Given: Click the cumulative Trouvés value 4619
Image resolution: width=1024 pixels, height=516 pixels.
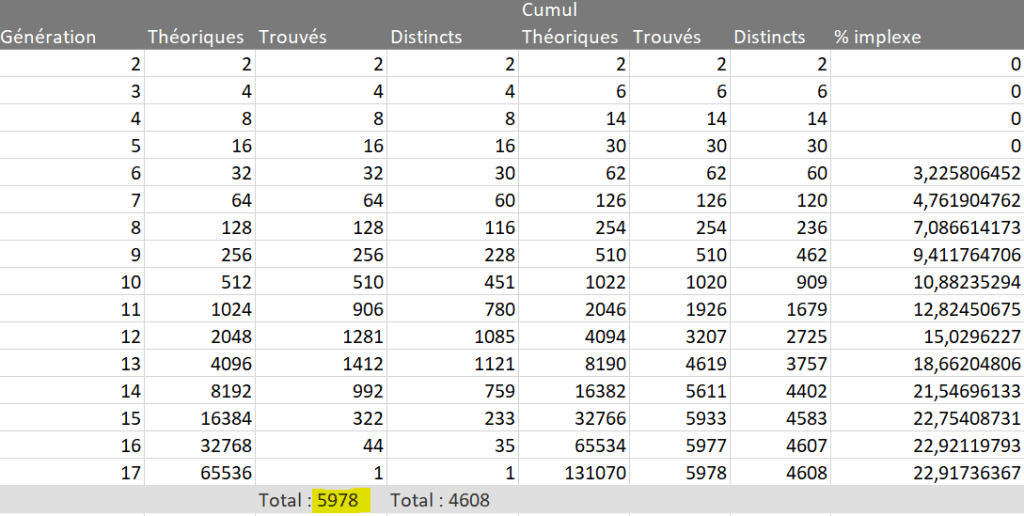Looking at the screenshot, I should 706,364.
